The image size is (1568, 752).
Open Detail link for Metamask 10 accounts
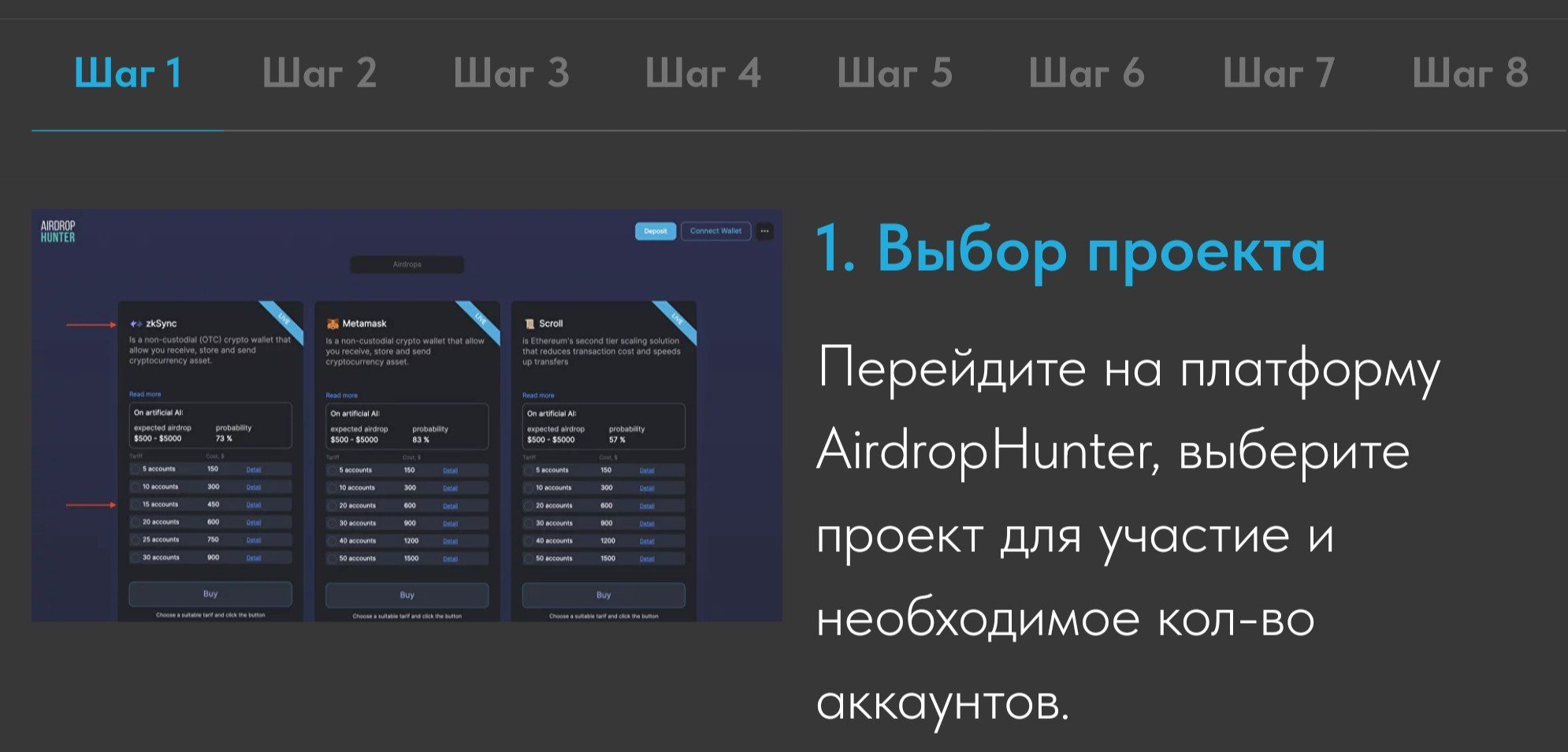450,489
